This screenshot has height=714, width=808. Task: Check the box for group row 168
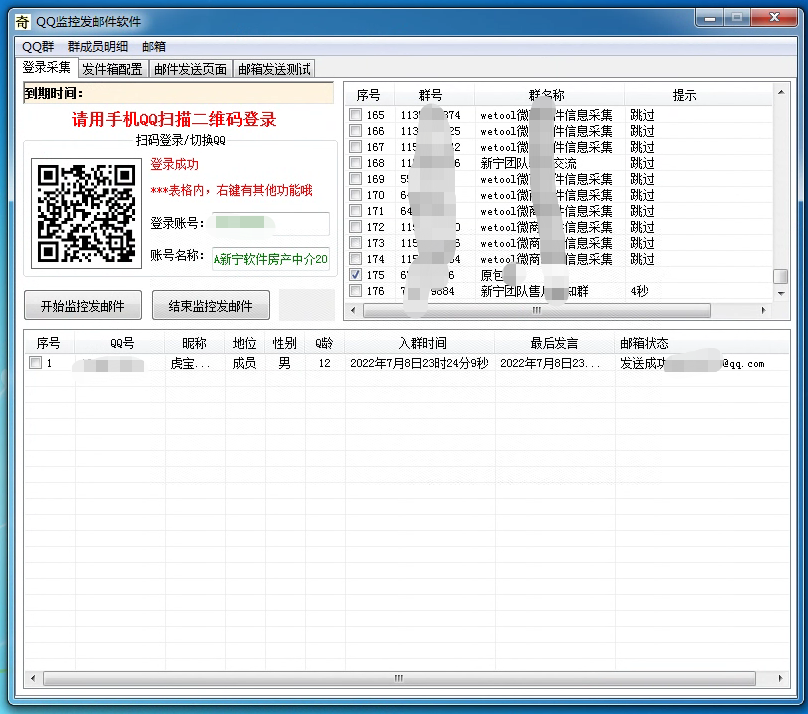pos(356,162)
